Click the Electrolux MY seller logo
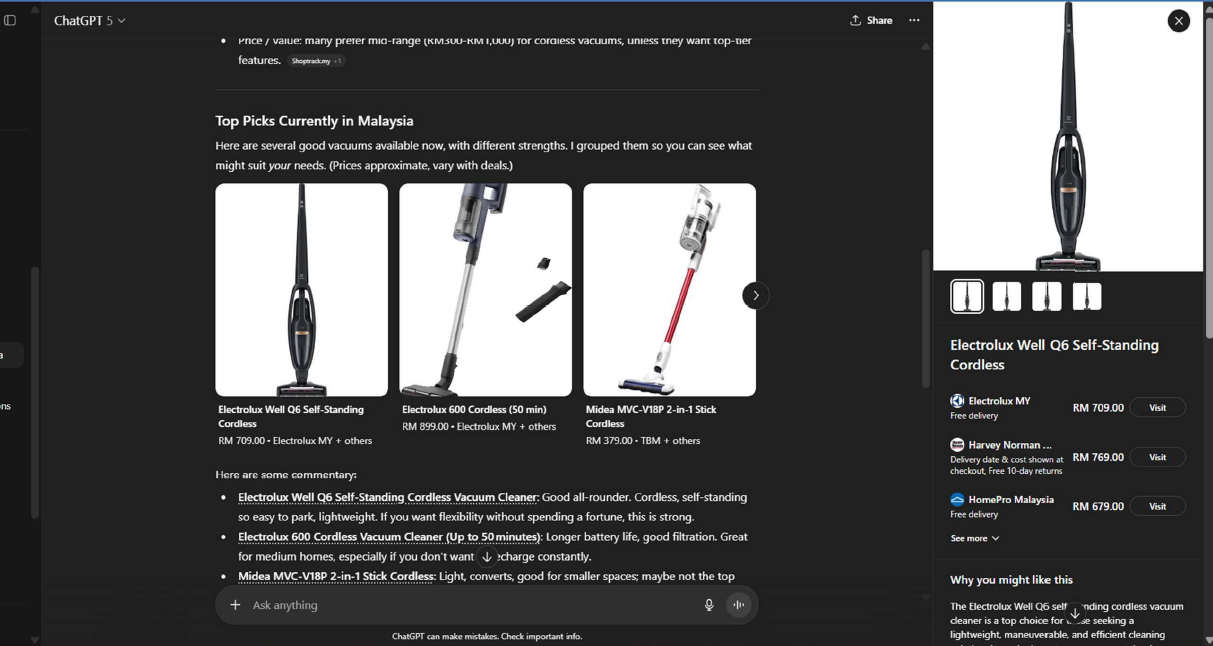The image size is (1213, 646). [957, 401]
